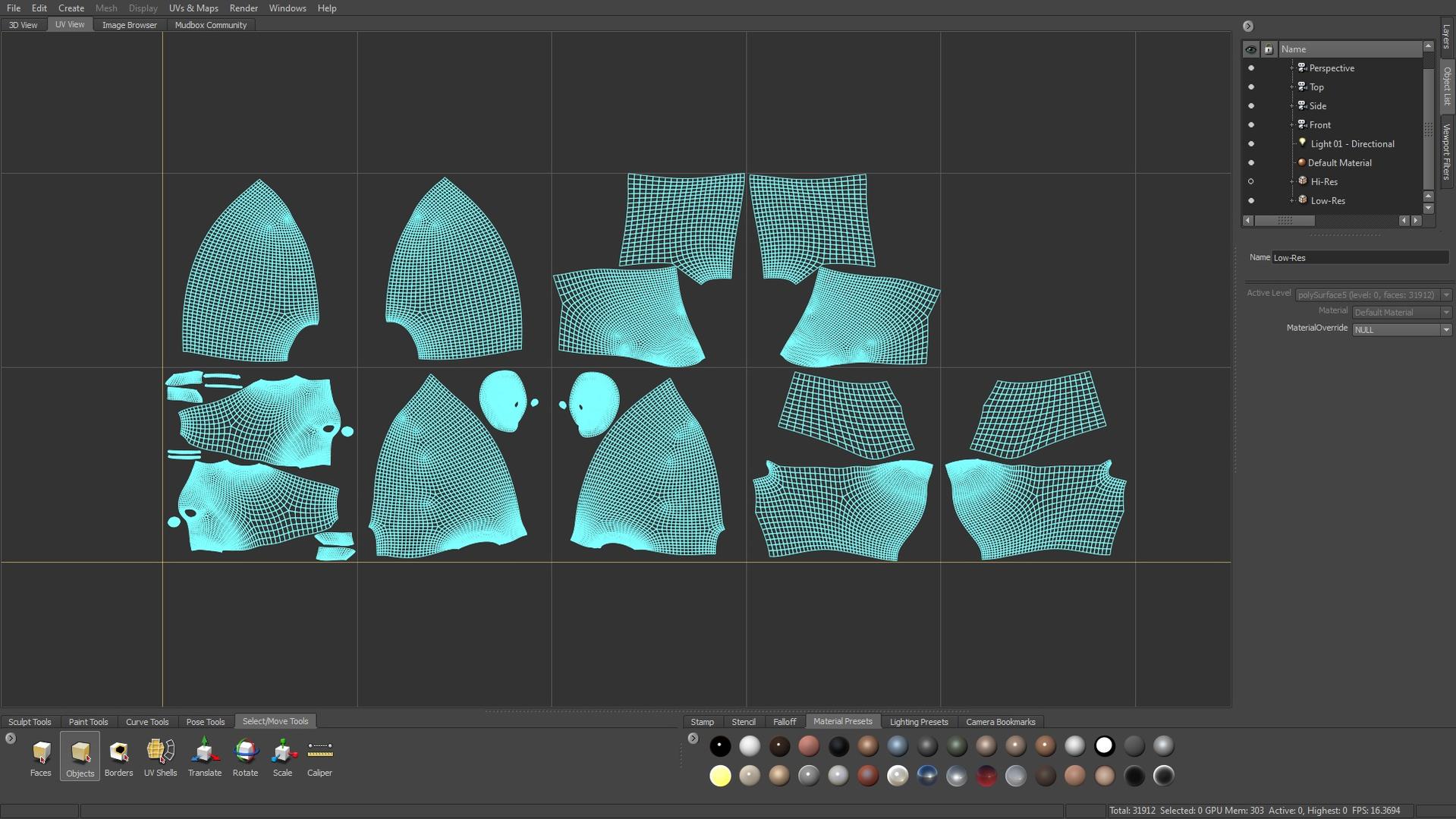The height and width of the screenshot is (819, 1456).
Task: Switch to the Sculpt Tools tab
Action: pyautogui.click(x=30, y=722)
